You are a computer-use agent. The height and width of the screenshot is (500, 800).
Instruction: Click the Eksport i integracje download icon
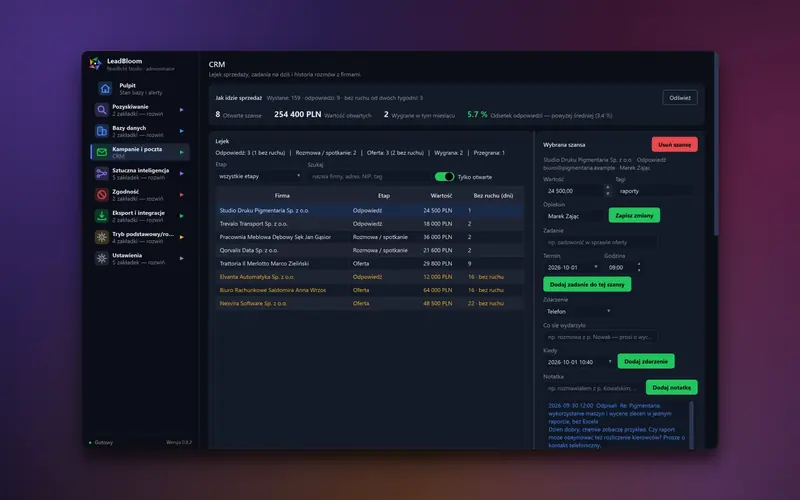[102, 216]
